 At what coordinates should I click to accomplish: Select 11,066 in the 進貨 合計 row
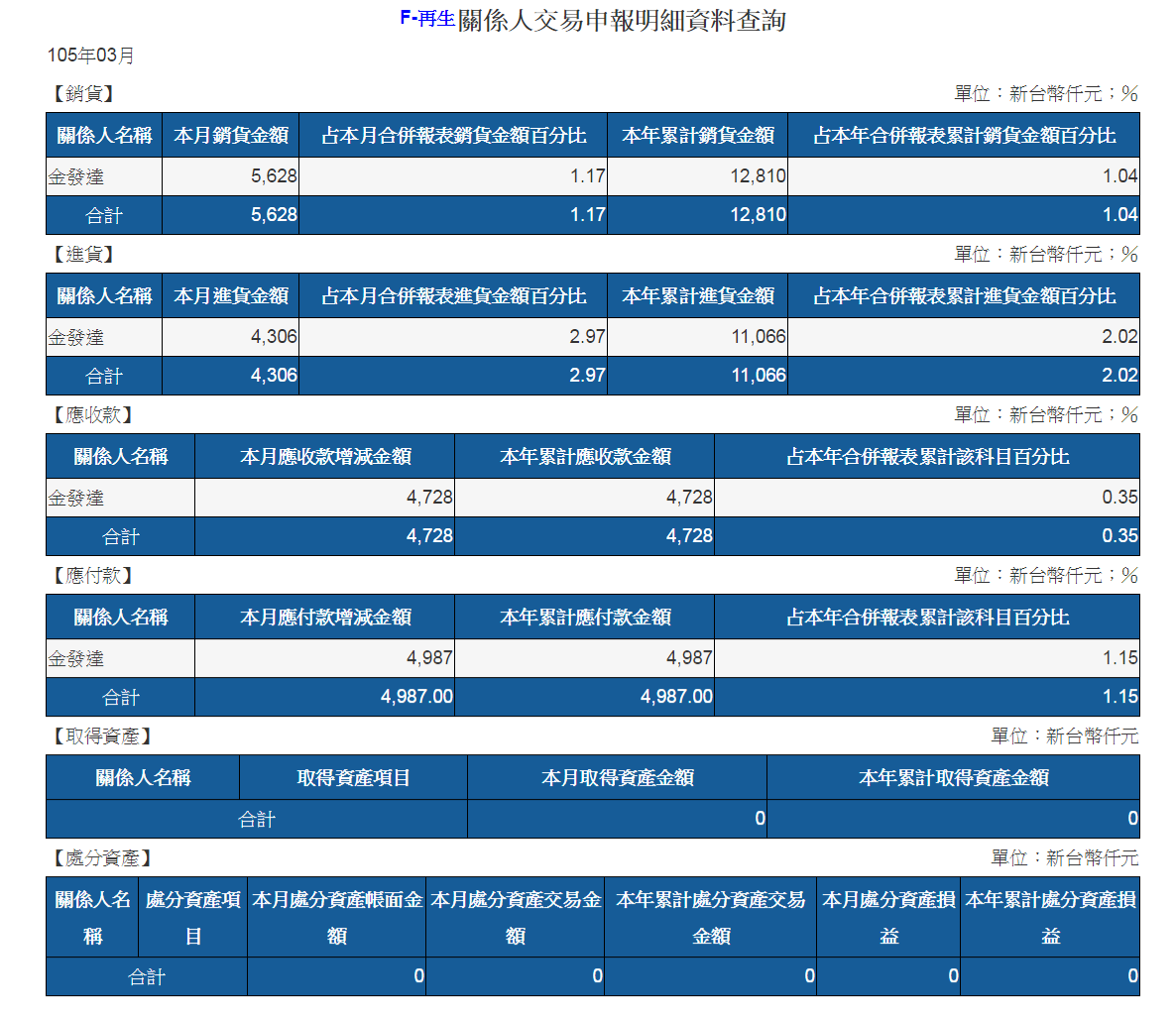point(759,376)
